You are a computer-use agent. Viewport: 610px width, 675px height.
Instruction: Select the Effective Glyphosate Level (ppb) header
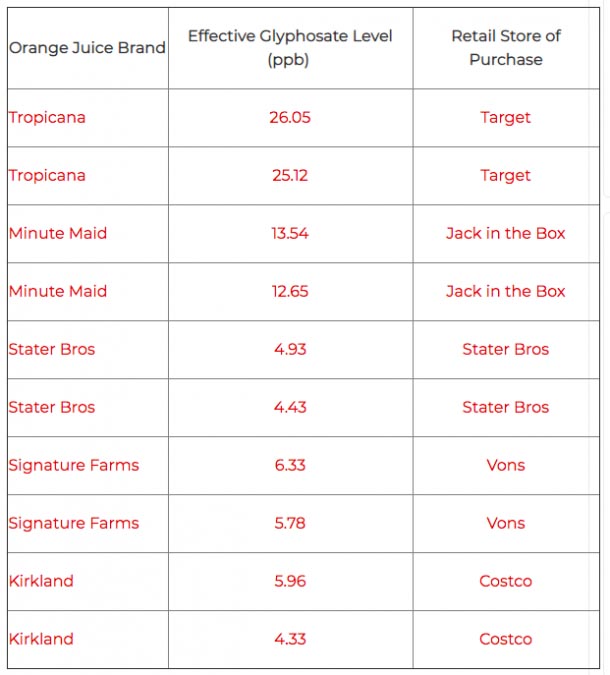point(290,48)
